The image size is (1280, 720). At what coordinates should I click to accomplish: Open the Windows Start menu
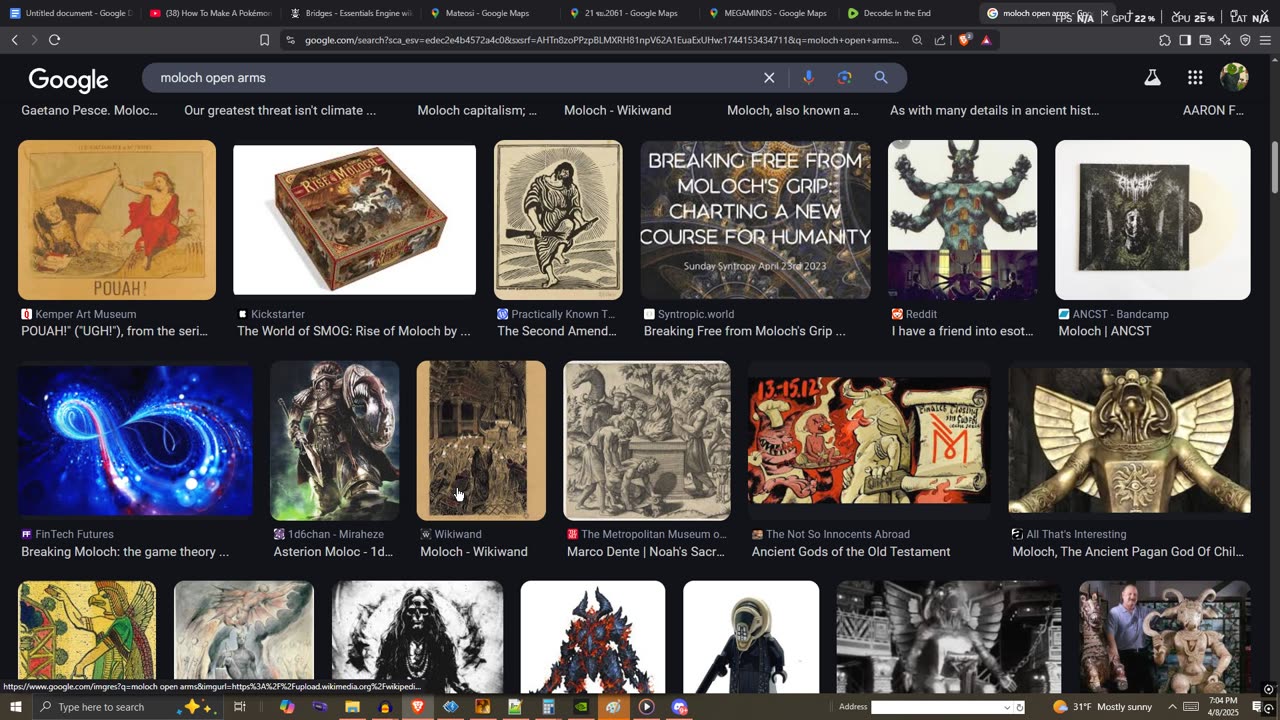[15, 707]
